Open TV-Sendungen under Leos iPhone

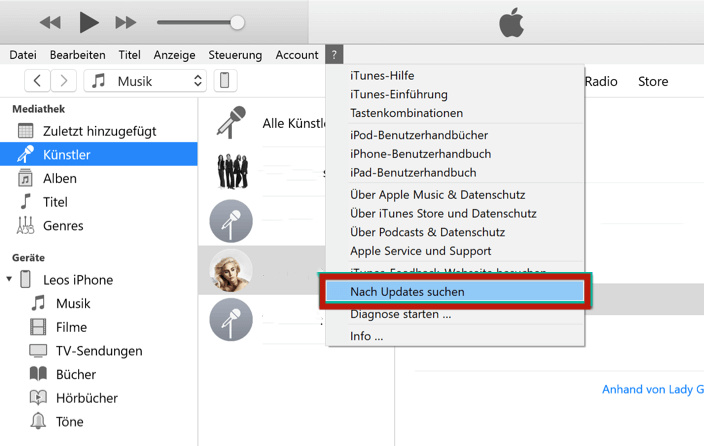(99, 351)
